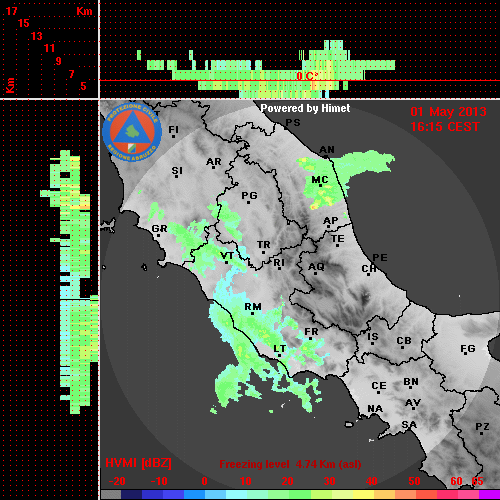This screenshot has height=500, width=500.
Task: Select the '20' value on dBZ scale
Action: (x=287, y=481)
